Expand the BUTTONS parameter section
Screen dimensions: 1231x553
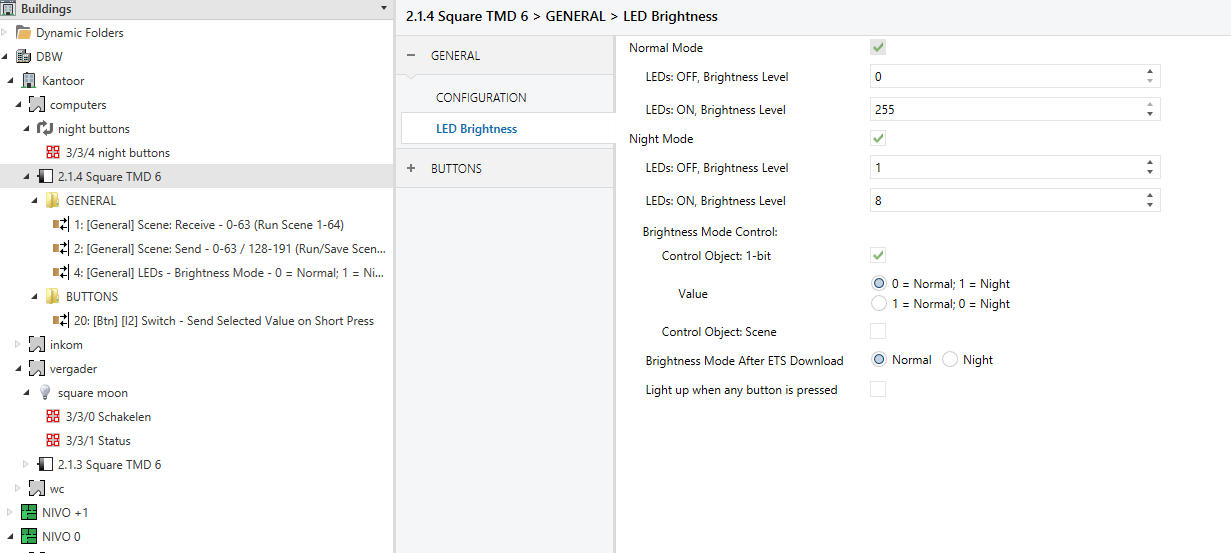point(411,169)
